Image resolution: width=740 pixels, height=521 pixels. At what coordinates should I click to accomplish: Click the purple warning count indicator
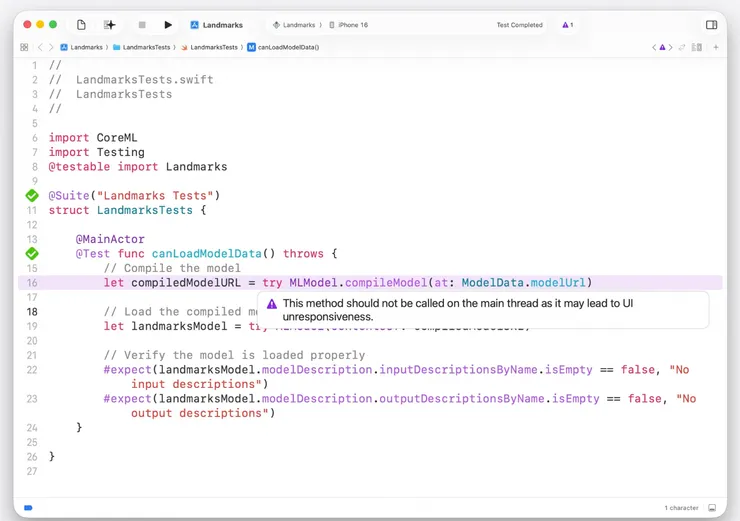[567, 25]
